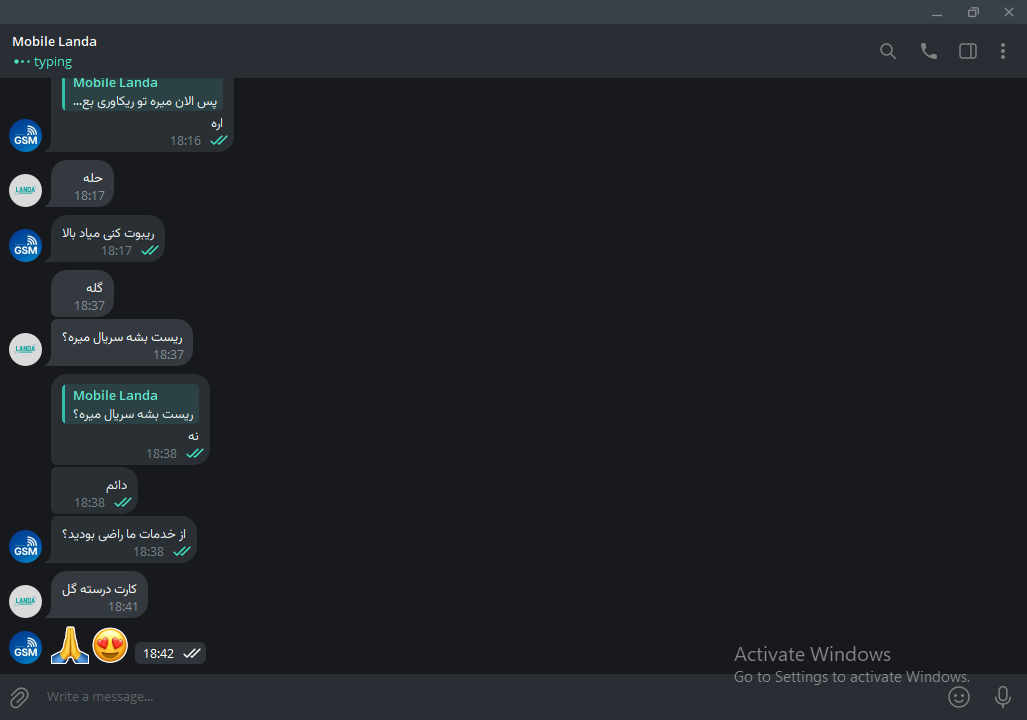Click the Write a message input field
Image resolution: width=1027 pixels, height=720 pixels.
coord(491,696)
